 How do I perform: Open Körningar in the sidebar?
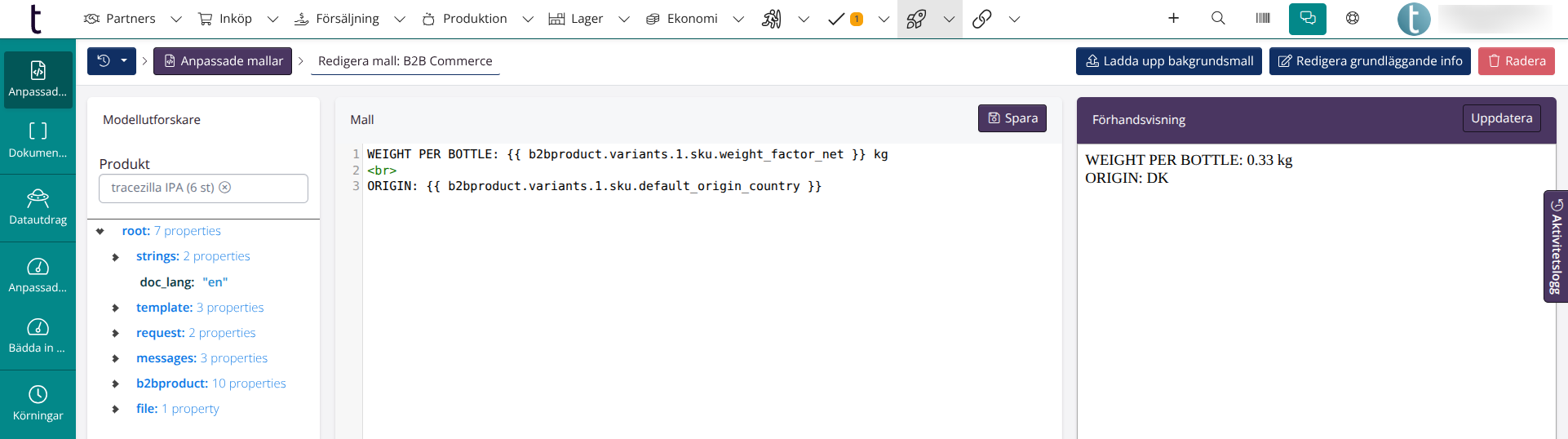(x=38, y=403)
